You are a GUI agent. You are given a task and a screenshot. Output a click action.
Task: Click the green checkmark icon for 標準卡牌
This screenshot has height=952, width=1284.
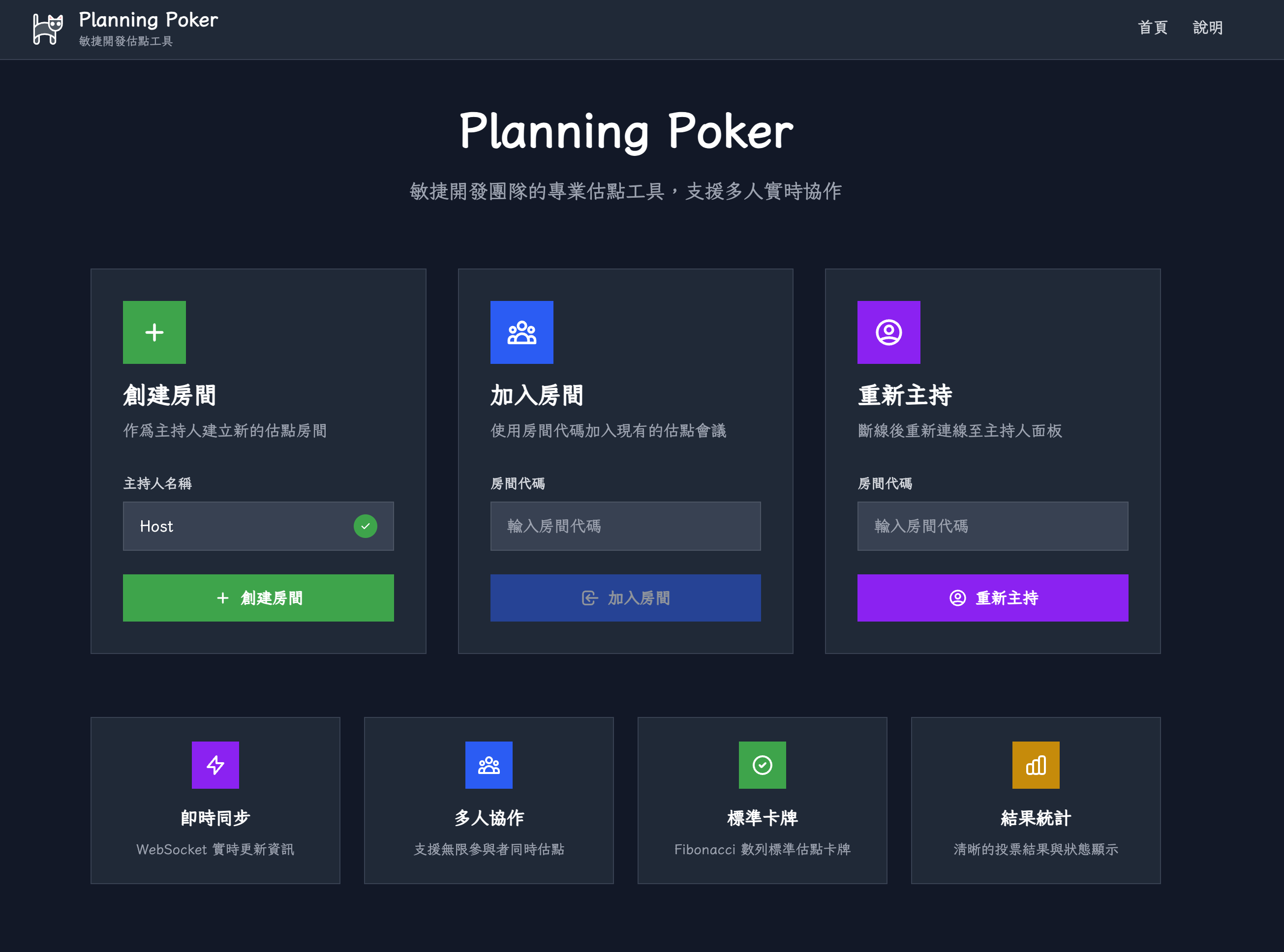pyautogui.click(x=762, y=765)
